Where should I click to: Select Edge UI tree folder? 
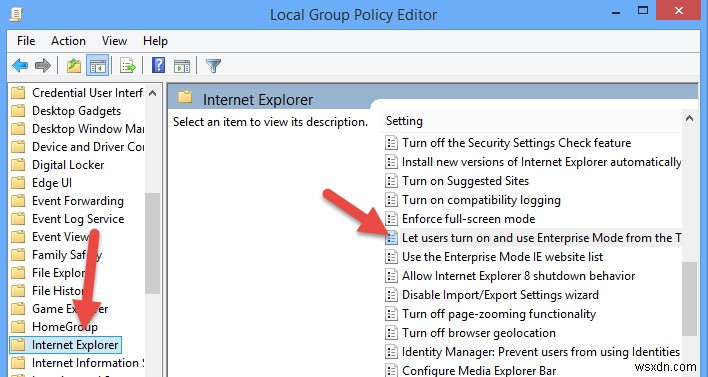coord(41,183)
